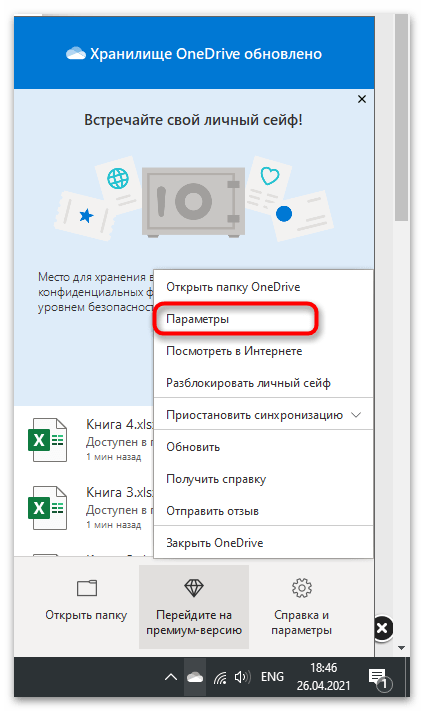
Task: Click the OneDrive cloud tray icon
Action: click(x=195, y=677)
